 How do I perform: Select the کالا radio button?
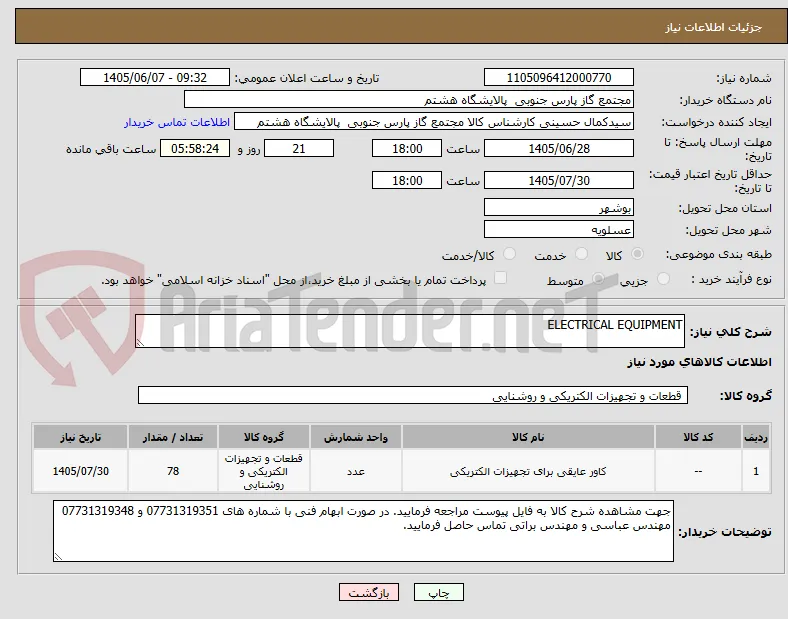click(x=637, y=254)
